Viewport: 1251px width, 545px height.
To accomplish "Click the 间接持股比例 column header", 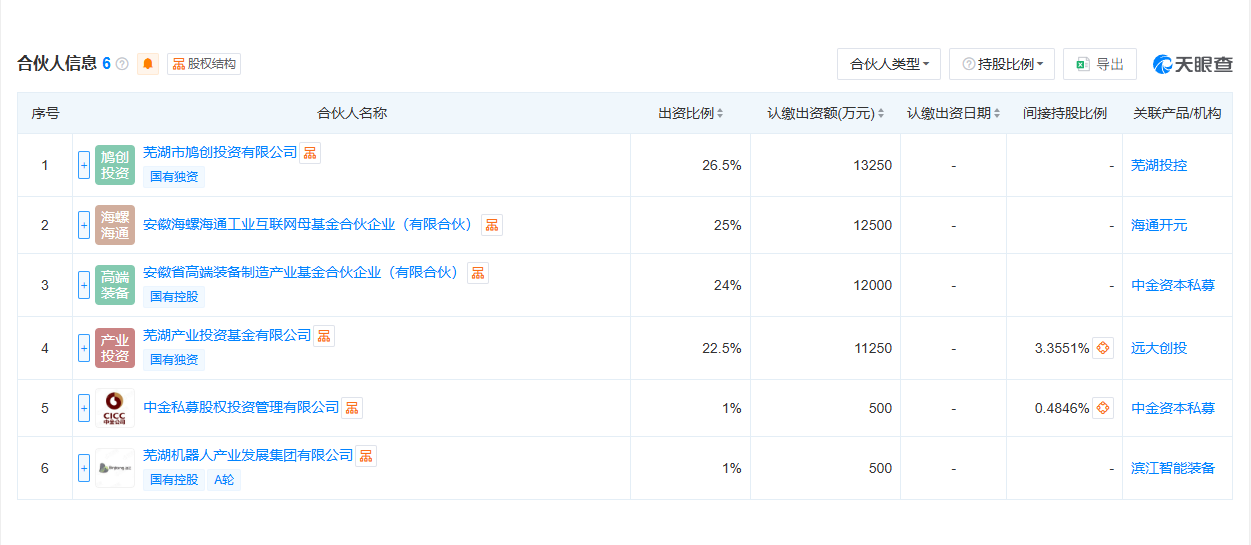I will [1065, 113].
